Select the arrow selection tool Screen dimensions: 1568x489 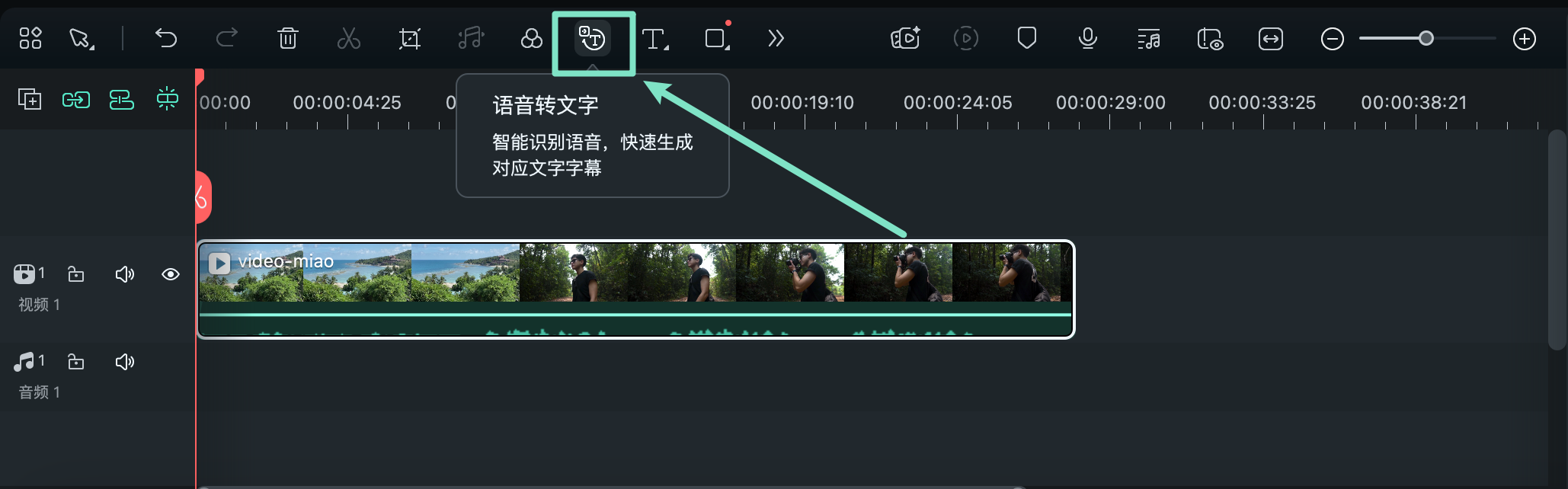82,38
